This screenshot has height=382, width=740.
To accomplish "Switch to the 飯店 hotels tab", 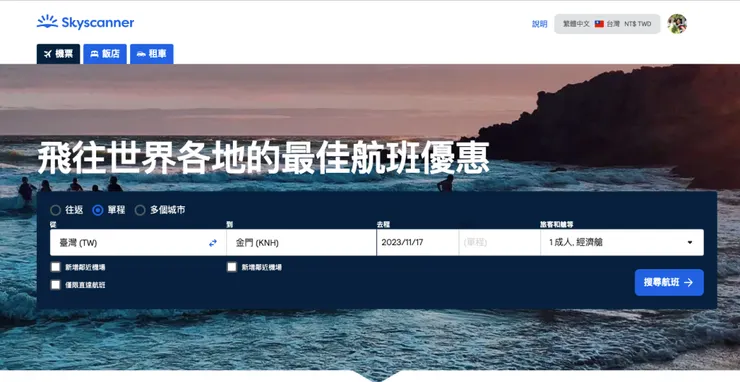I will click(105, 54).
